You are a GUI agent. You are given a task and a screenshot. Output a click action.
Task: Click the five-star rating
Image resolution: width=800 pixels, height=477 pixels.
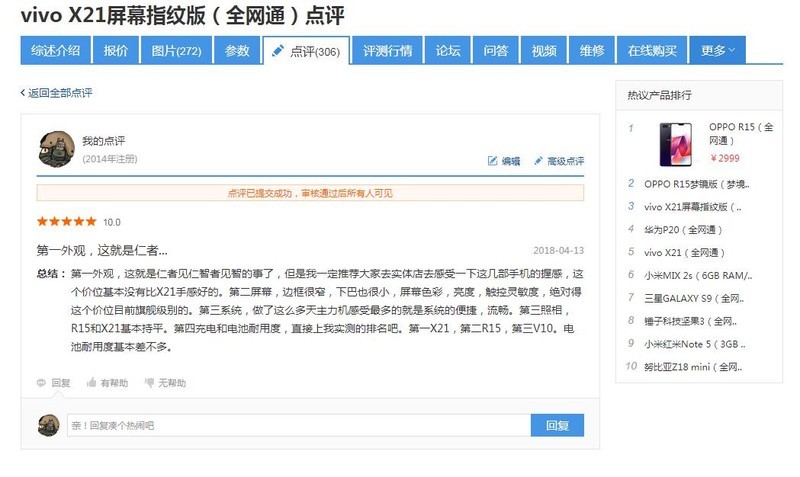tap(66, 221)
